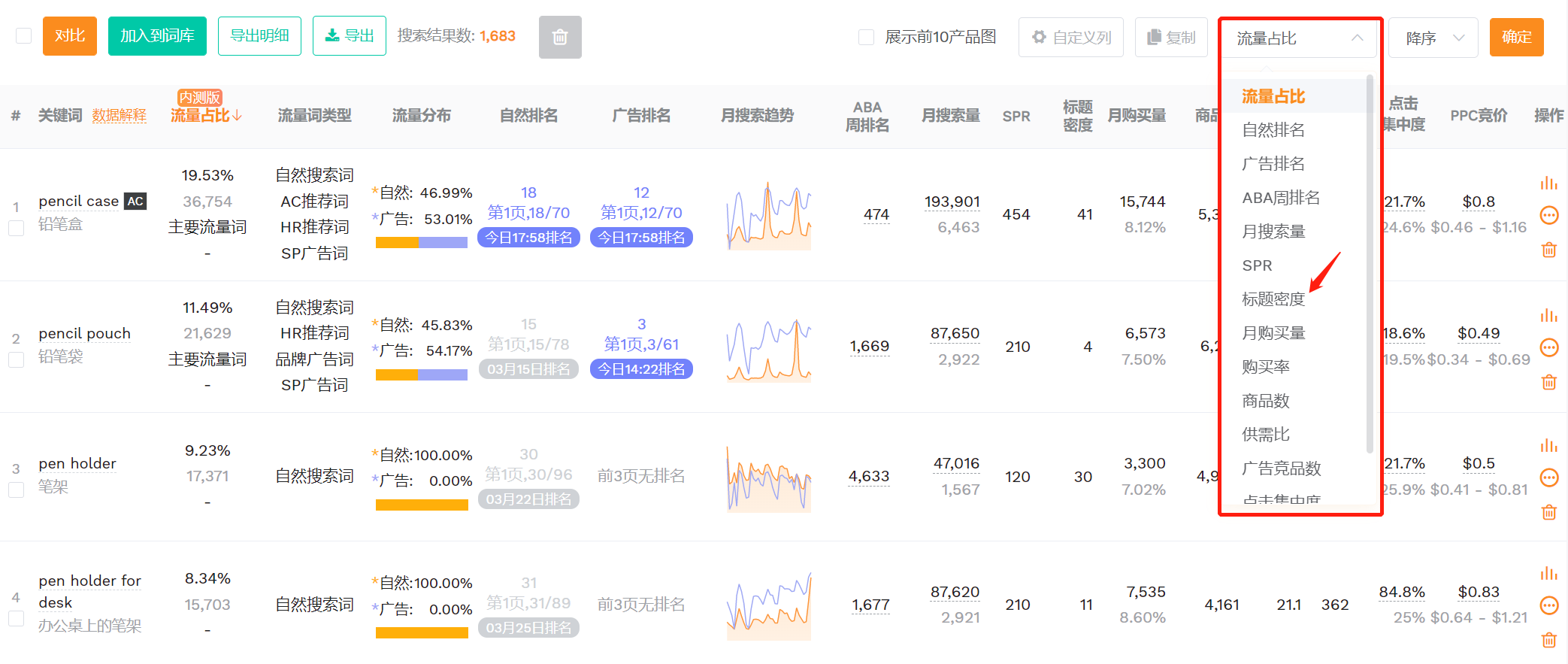Collapse the 流量占比 sort field dropdown
1568x664 pixels.
pos(1298,38)
